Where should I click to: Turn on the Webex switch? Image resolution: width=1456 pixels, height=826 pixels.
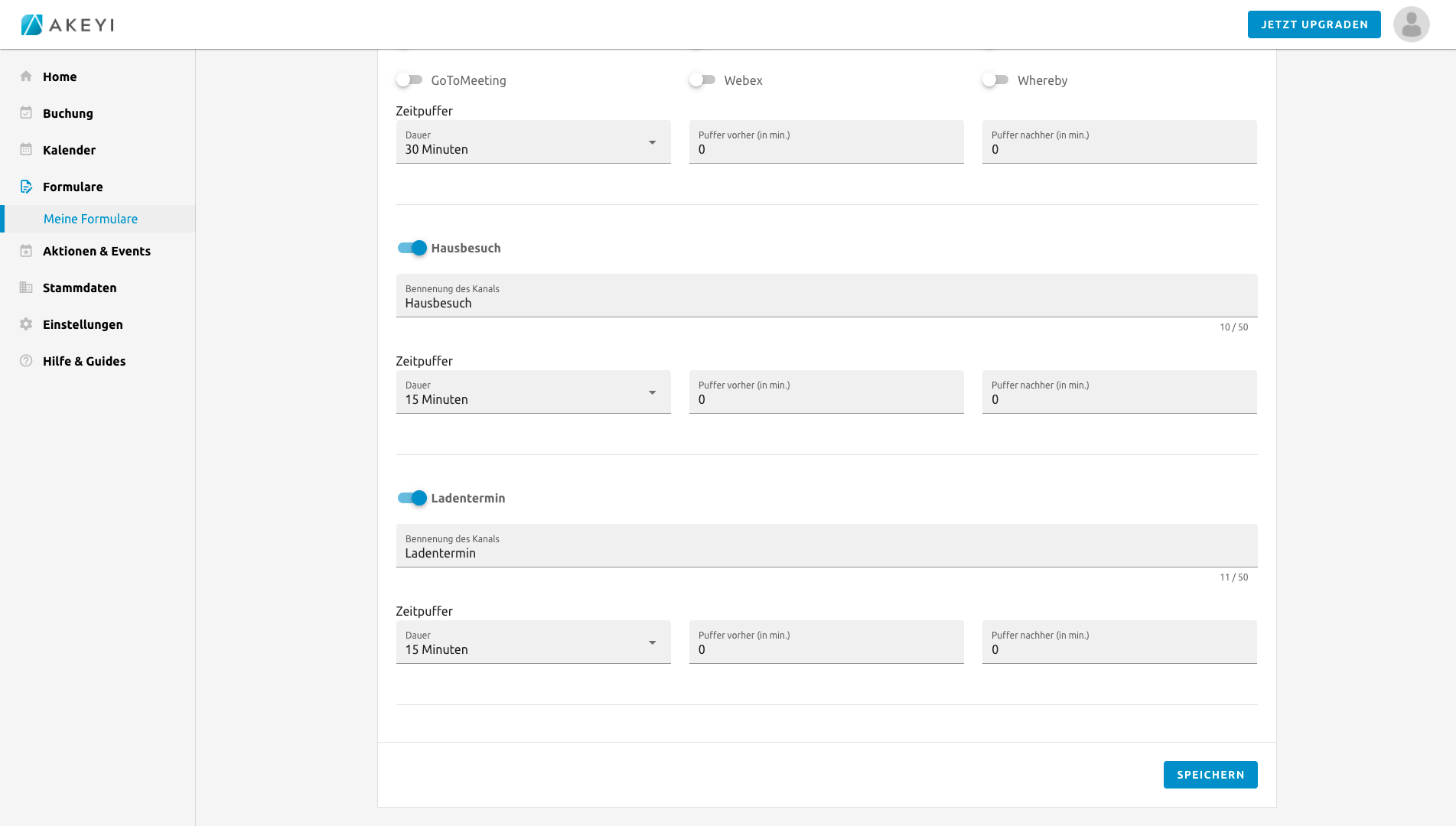[x=702, y=80]
